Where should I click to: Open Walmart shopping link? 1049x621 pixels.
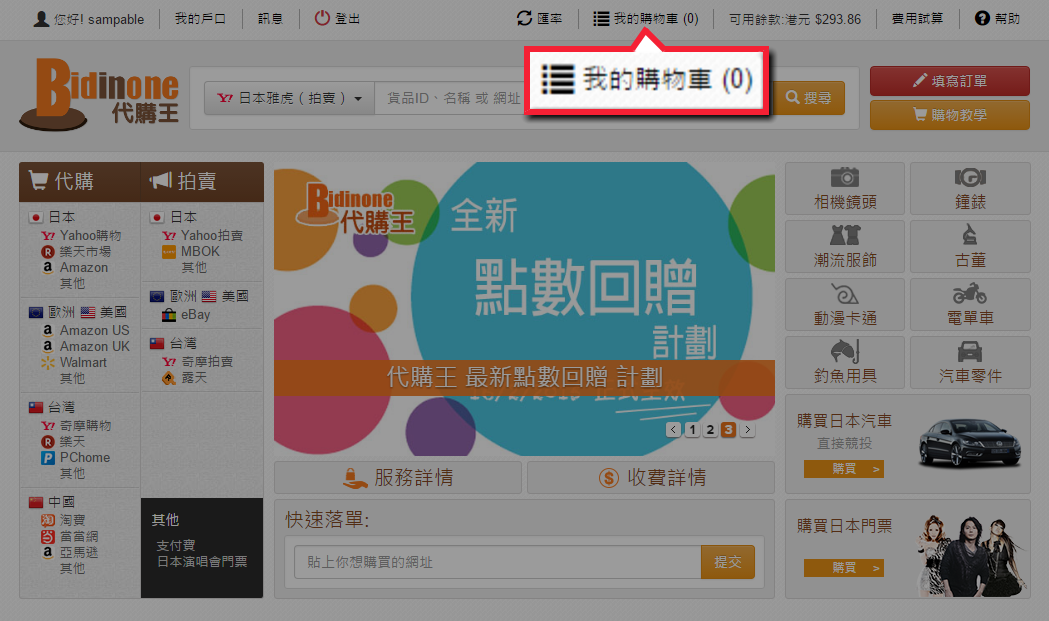pyautogui.click(x=74, y=363)
